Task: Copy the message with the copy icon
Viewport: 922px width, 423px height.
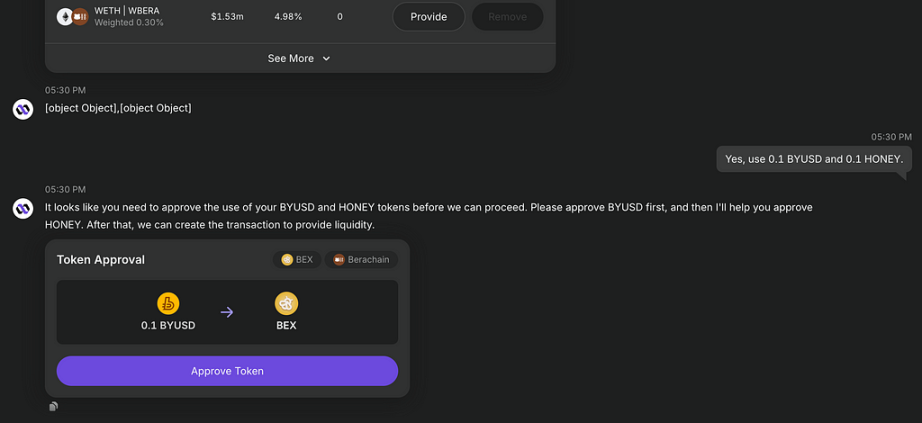Action: (54, 406)
